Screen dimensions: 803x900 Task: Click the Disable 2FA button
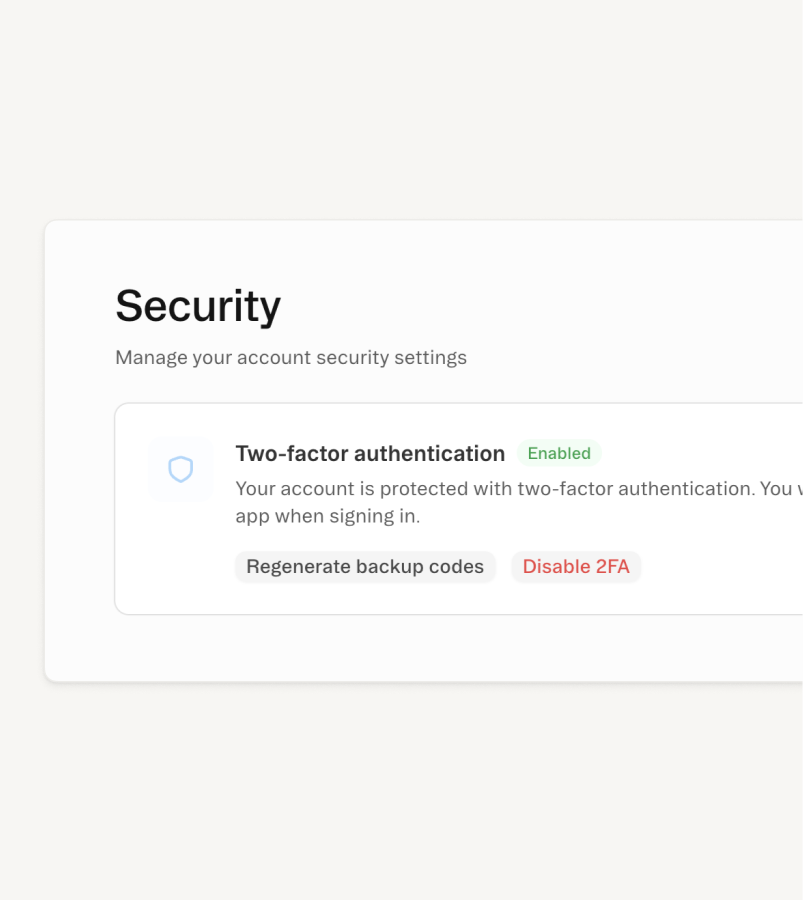(x=576, y=567)
